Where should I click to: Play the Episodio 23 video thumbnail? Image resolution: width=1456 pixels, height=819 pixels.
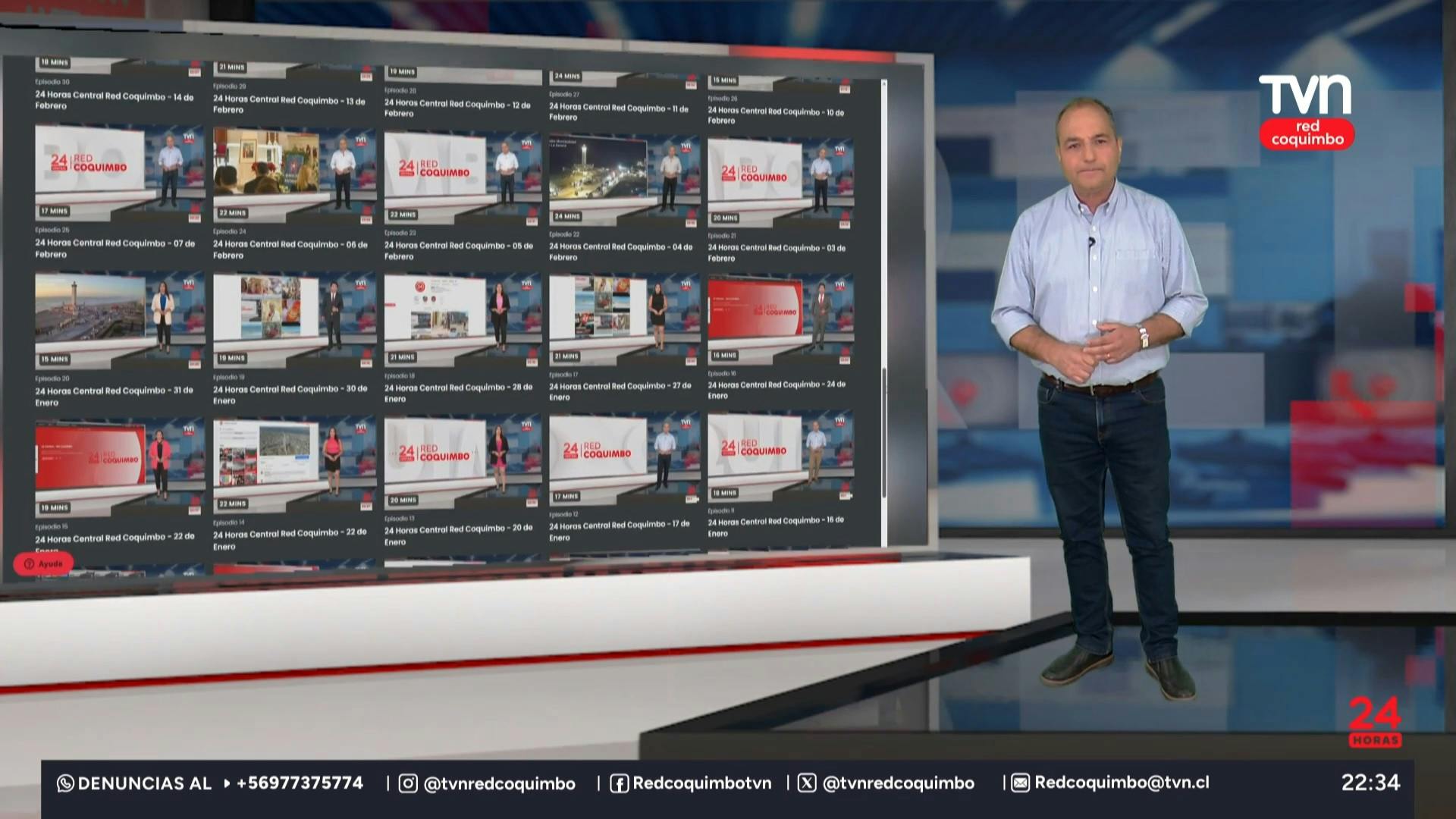point(463,177)
